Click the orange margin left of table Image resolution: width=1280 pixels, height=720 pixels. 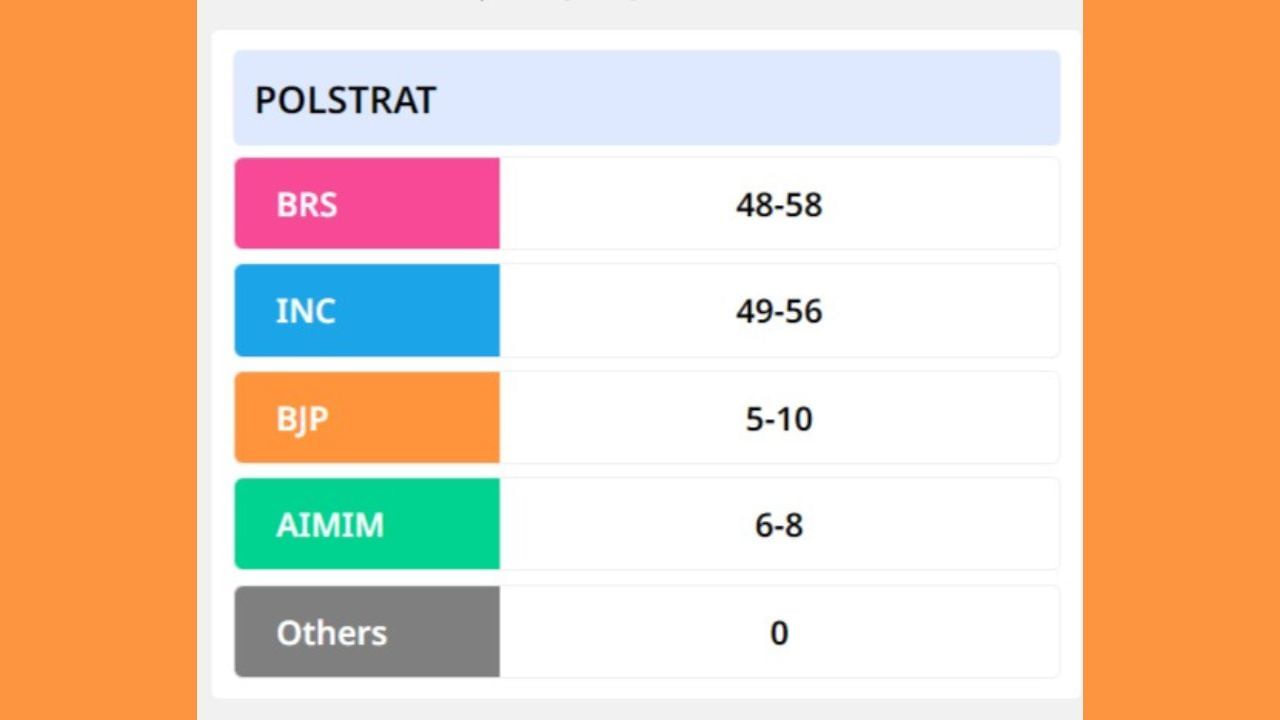point(98,360)
